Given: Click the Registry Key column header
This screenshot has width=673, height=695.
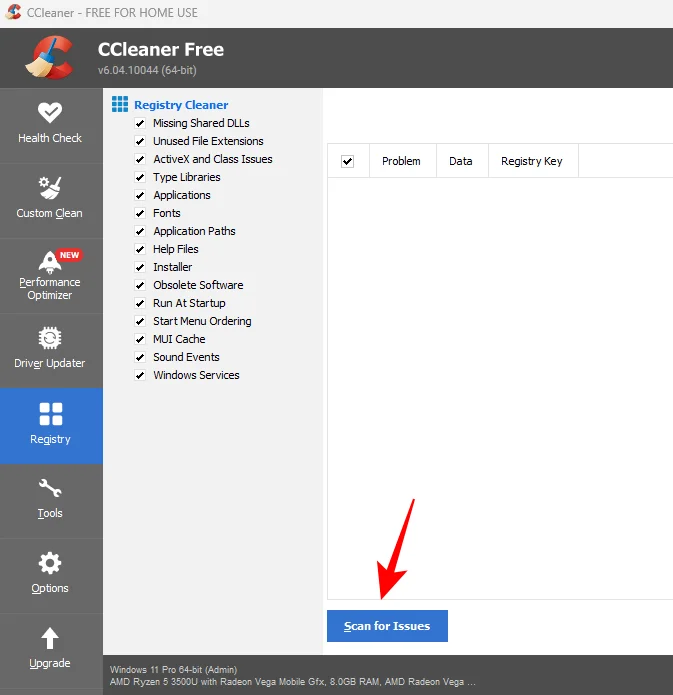Looking at the screenshot, I should point(531,161).
